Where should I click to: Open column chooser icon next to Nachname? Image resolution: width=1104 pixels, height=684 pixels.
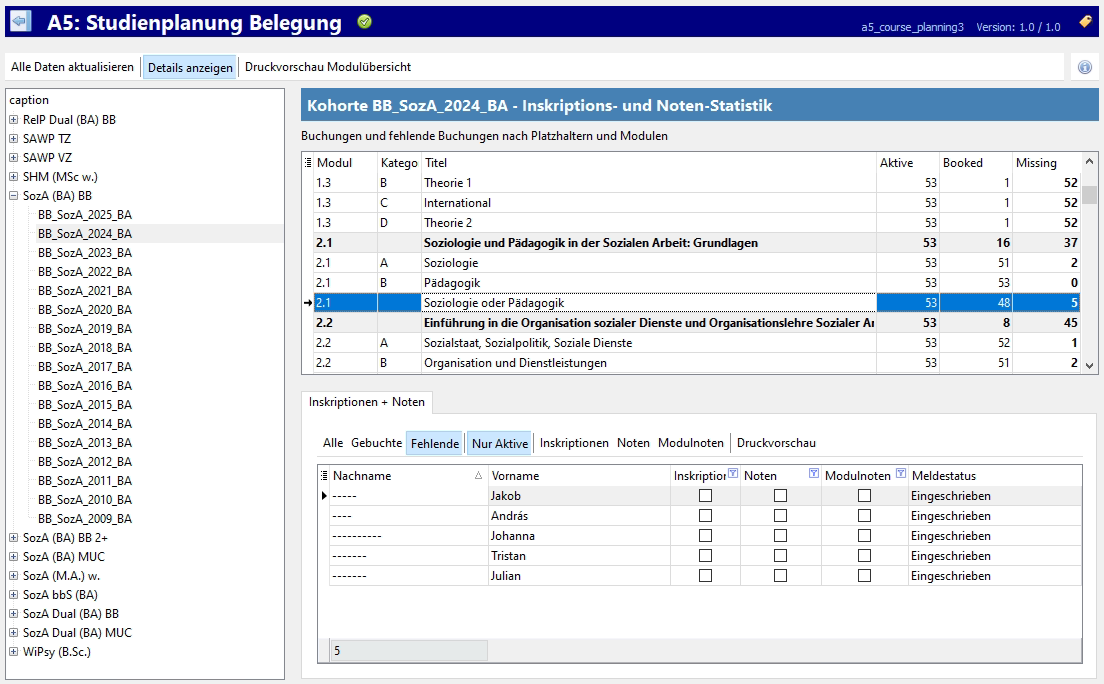pyautogui.click(x=324, y=476)
